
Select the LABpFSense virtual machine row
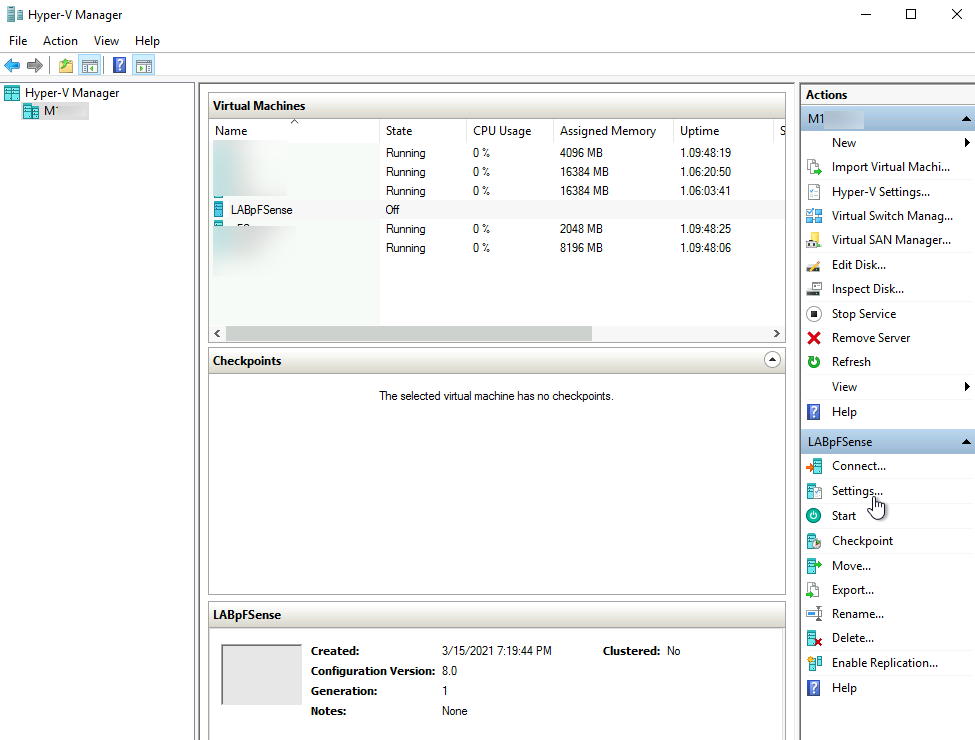point(497,210)
